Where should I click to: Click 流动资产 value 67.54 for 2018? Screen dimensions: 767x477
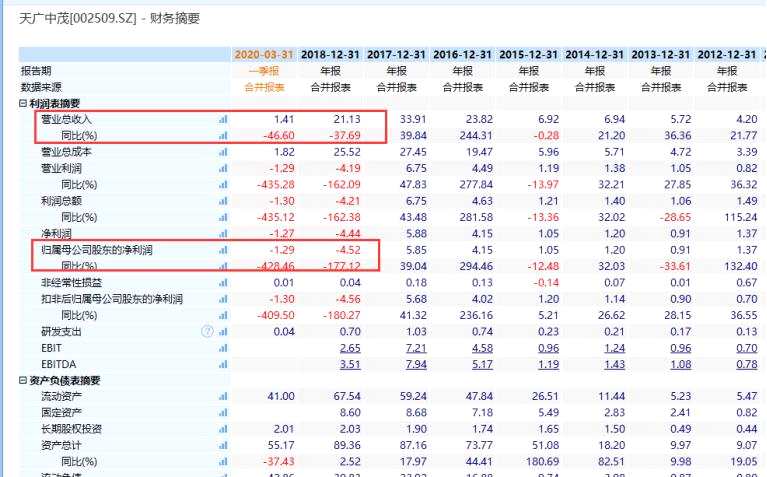pyautogui.click(x=347, y=396)
